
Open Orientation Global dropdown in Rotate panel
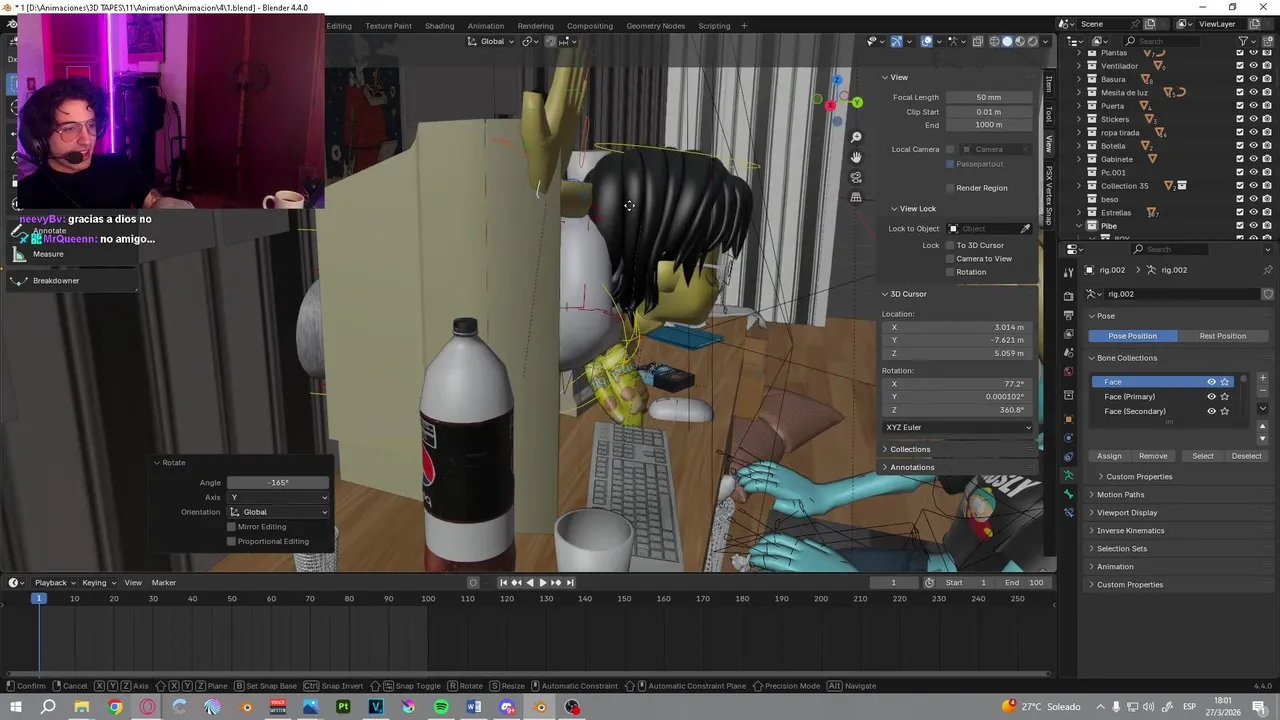278,512
